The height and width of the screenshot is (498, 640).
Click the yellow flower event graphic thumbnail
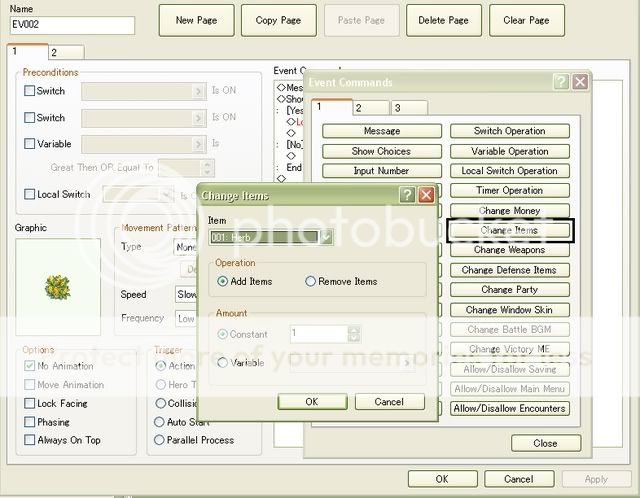tap(58, 286)
